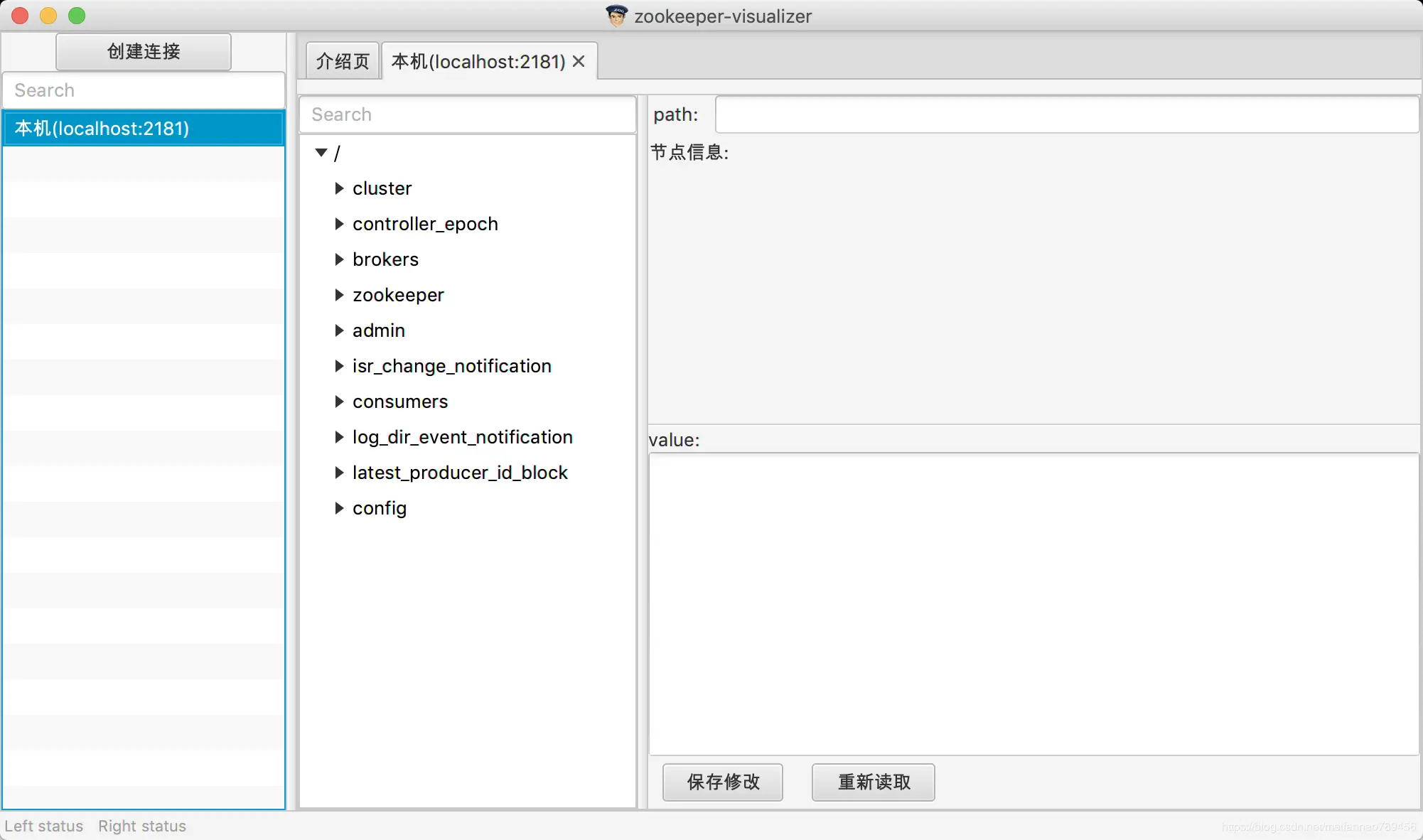1423x840 pixels.
Task: Select the latest_producer_id_block node
Action: [x=460, y=473]
